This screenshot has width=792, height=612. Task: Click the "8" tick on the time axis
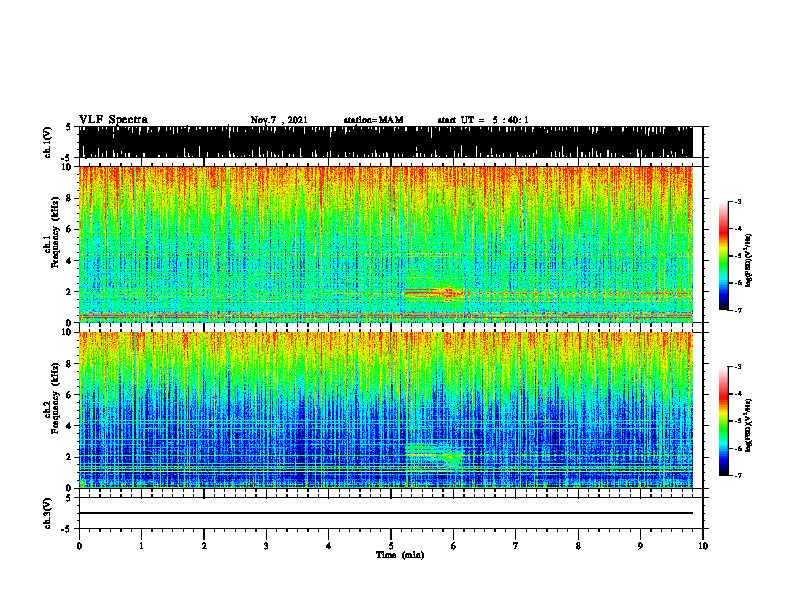coord(578,546)
